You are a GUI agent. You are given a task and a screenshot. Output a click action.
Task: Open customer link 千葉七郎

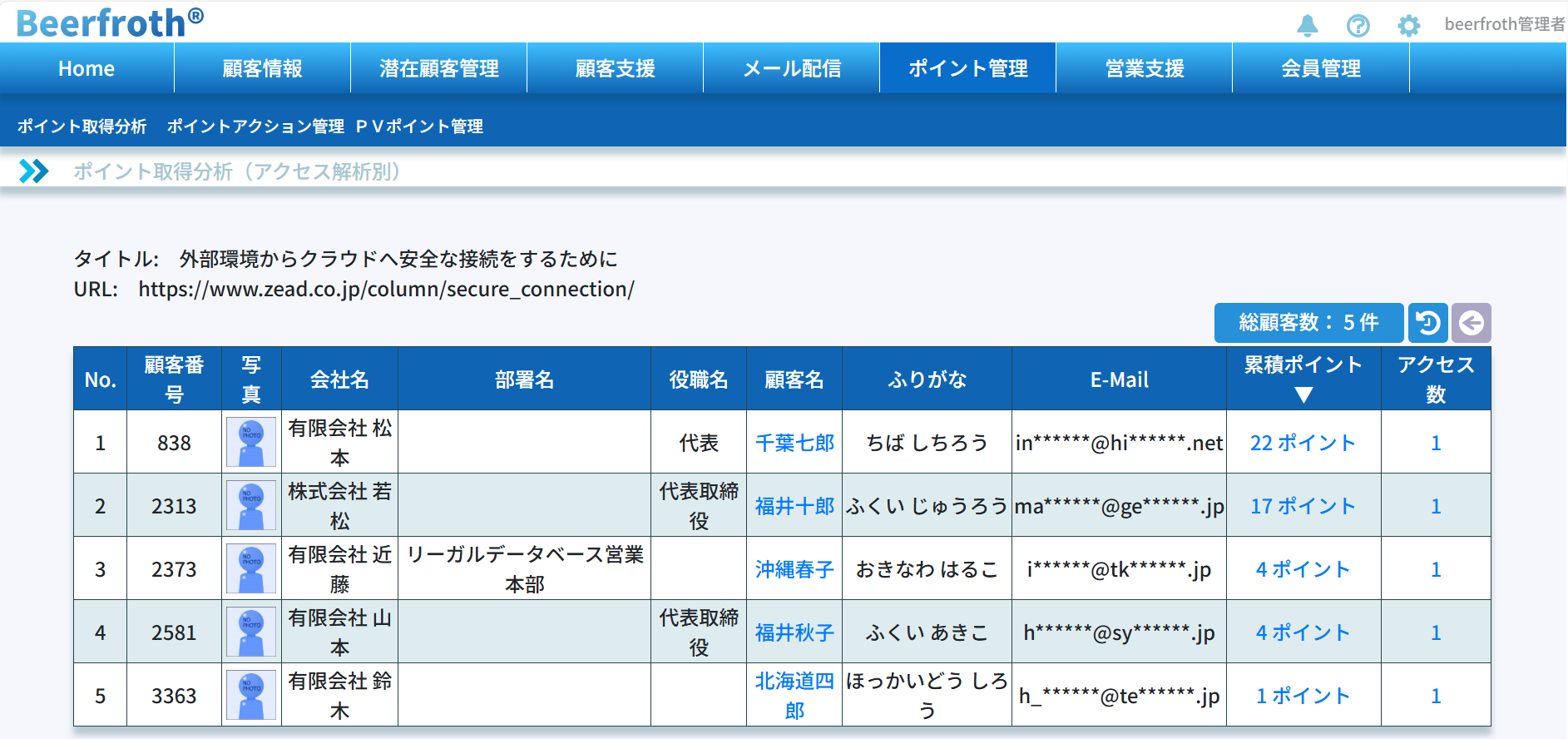point(794,443)
